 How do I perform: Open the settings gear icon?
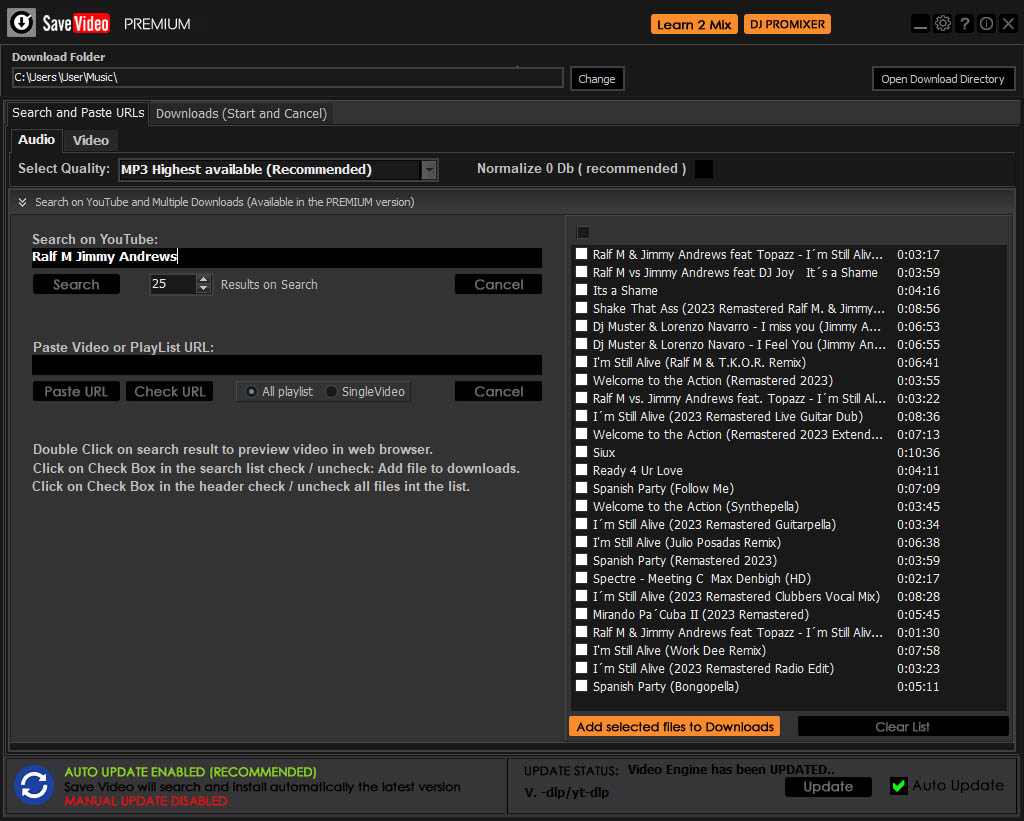point(943,24)
